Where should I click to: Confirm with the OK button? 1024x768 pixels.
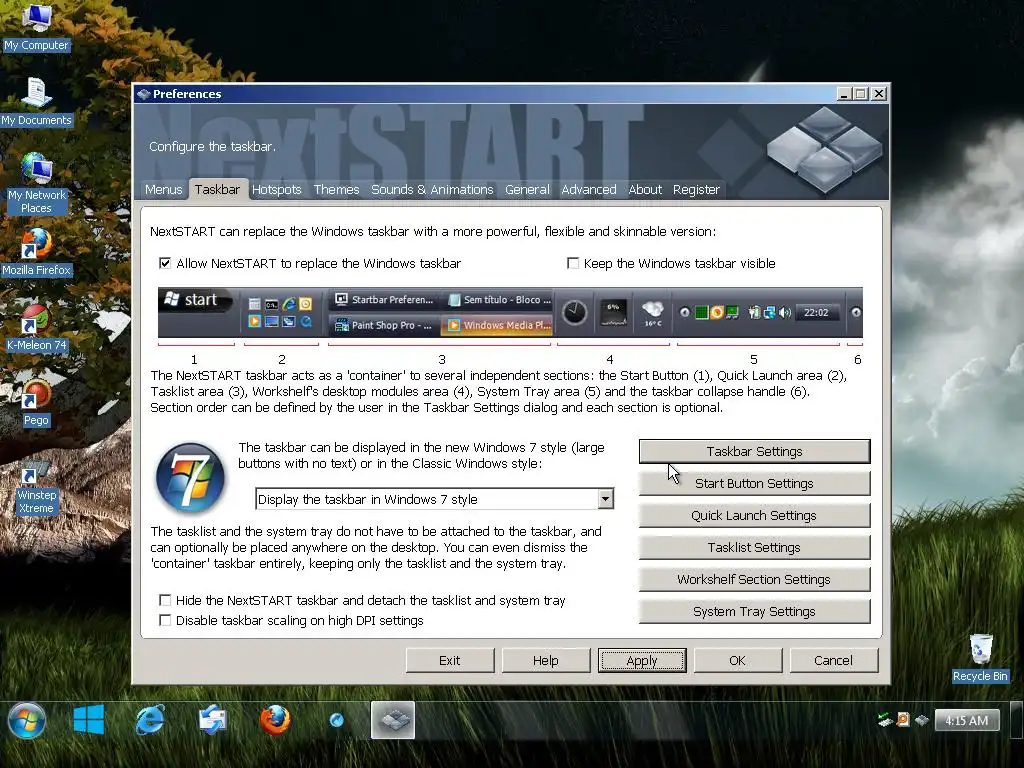[x=738, y=660]
